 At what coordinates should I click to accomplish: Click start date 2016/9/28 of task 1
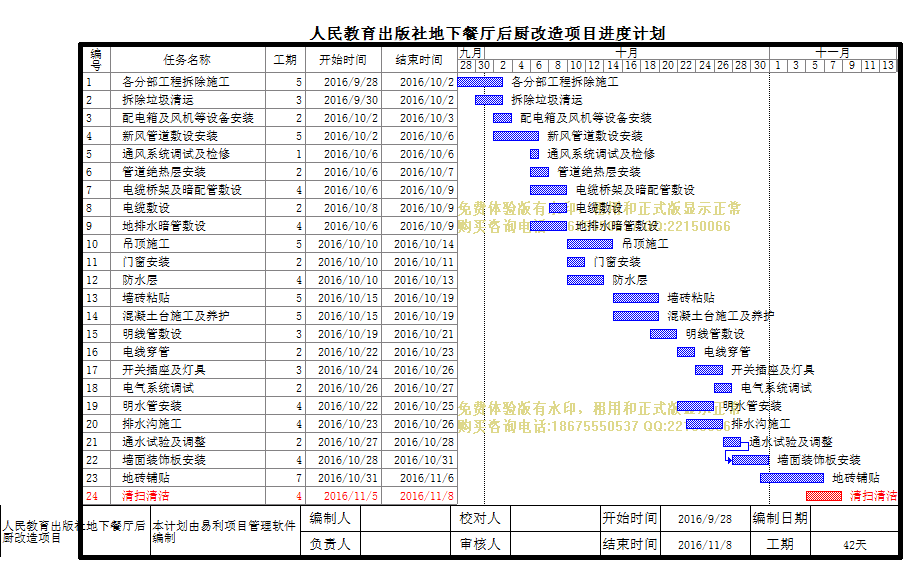[351, 82]
